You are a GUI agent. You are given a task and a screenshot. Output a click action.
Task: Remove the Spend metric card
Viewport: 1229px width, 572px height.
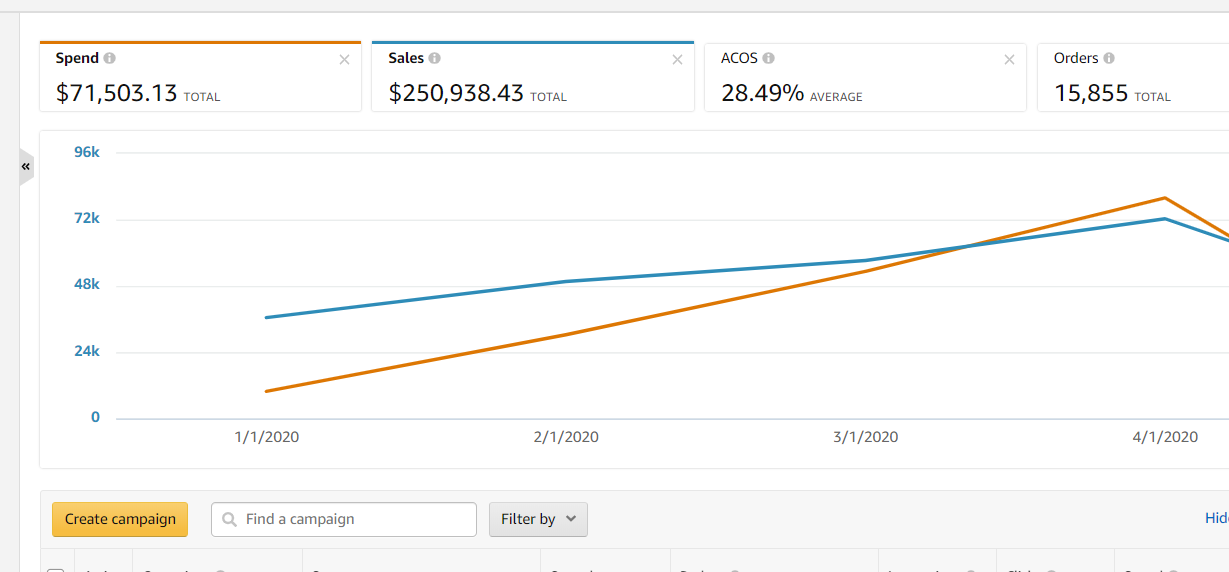point(345,60)
